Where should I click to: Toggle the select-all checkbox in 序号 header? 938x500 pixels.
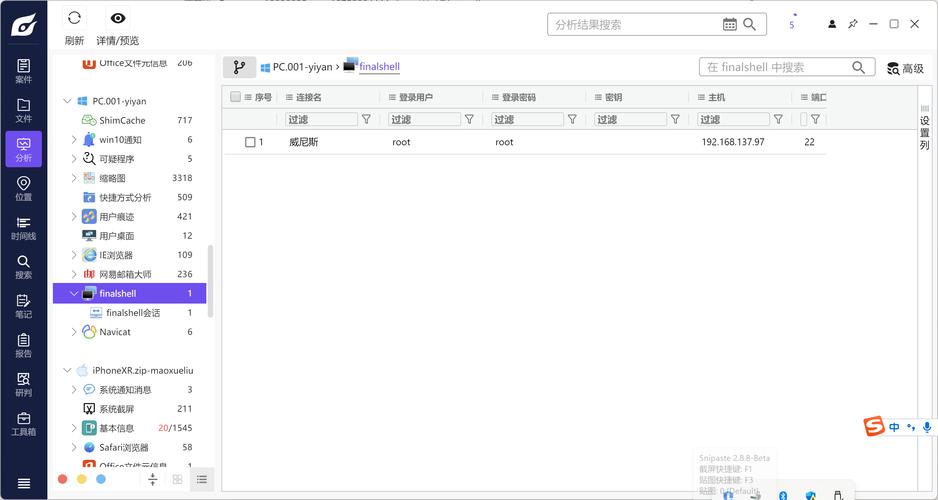pos(236,97)
